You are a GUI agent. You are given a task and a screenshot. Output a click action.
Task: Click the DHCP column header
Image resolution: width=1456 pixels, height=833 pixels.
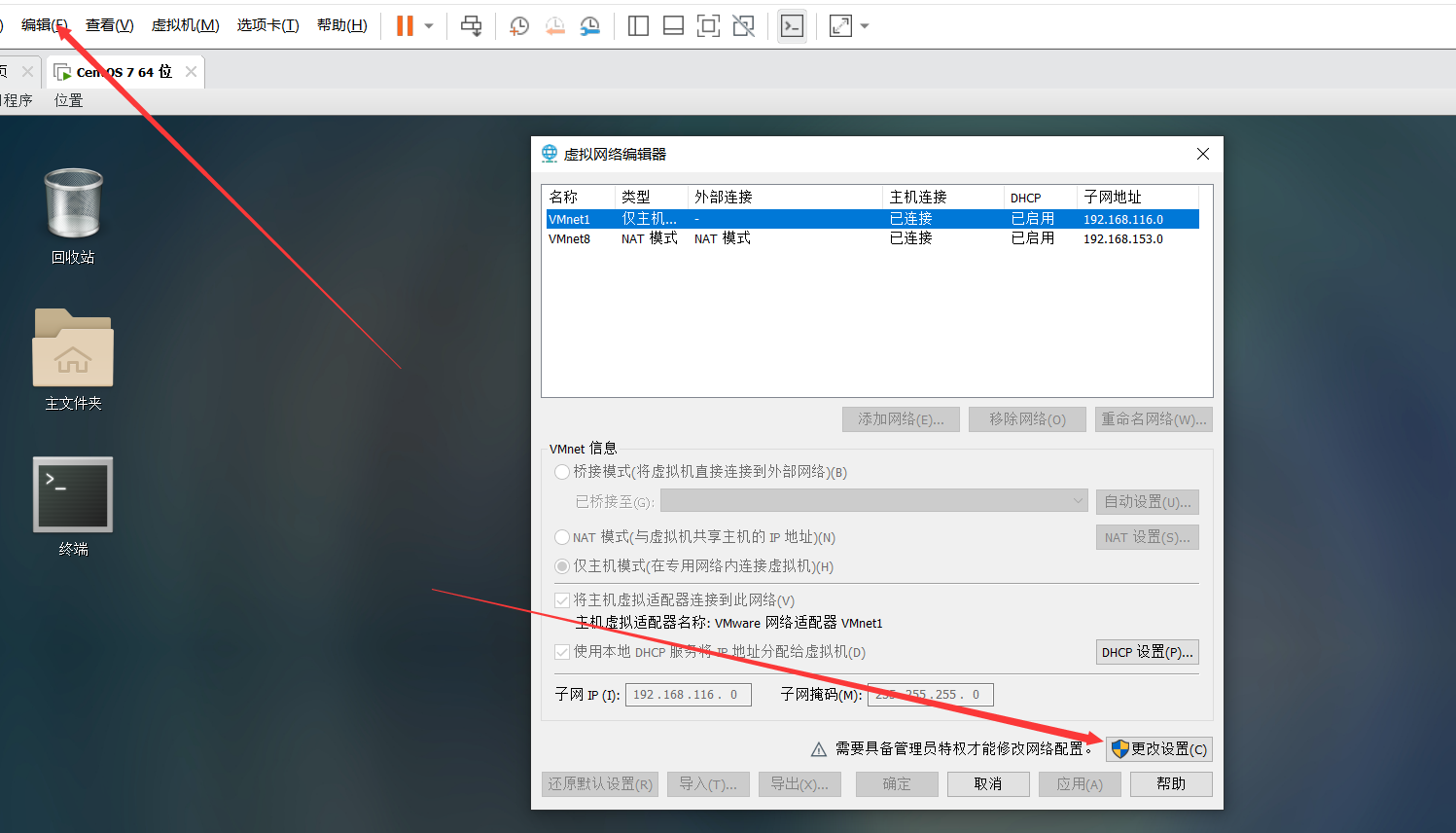tap(1041, 197)
